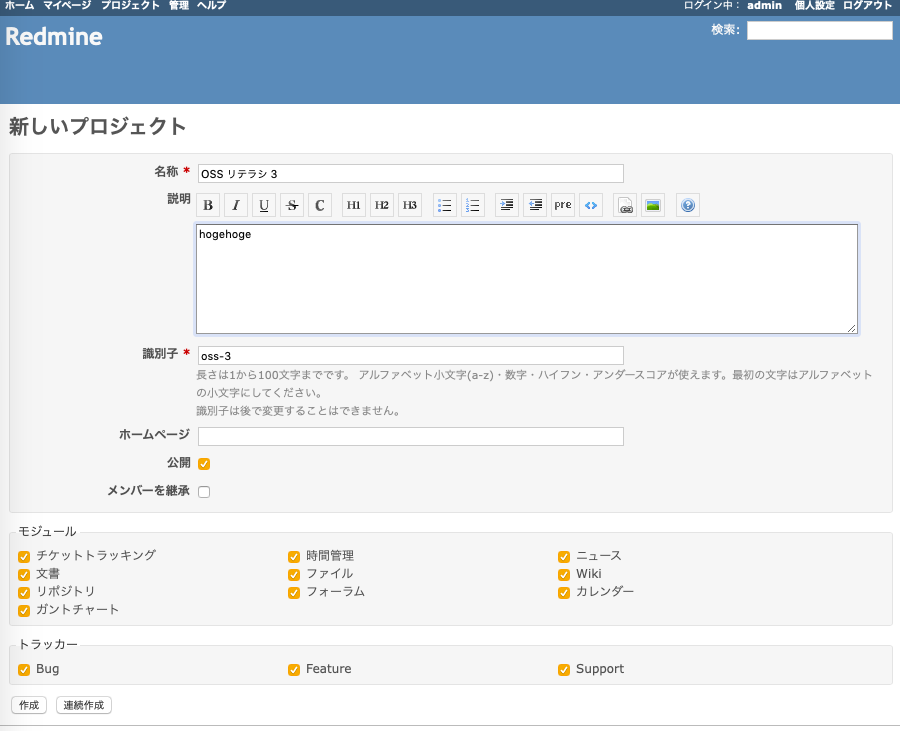
Task: Open the 個人設定 link
Action: (x=814, y=6)
